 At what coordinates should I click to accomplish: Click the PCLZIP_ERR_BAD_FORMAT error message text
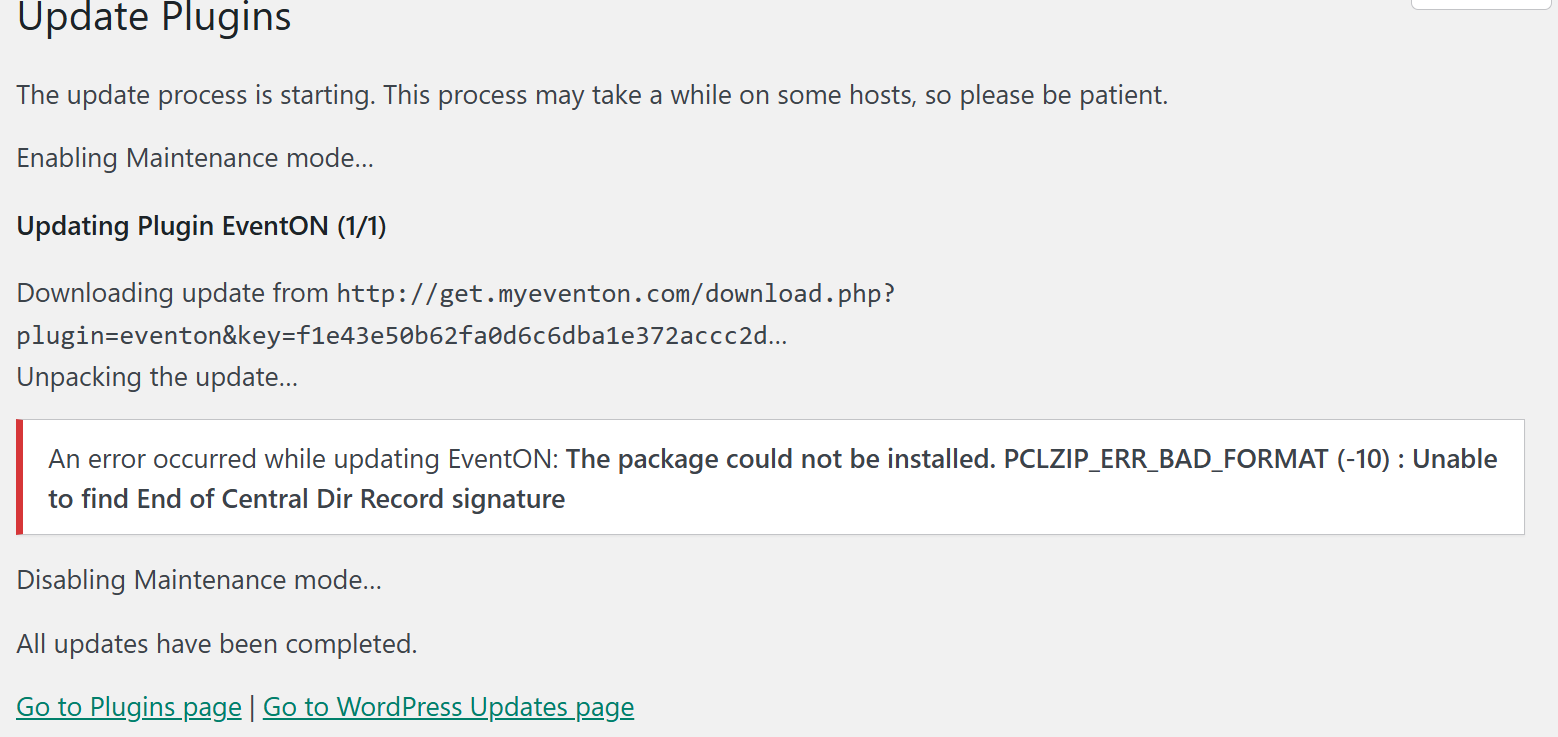tap(1196, 459)
